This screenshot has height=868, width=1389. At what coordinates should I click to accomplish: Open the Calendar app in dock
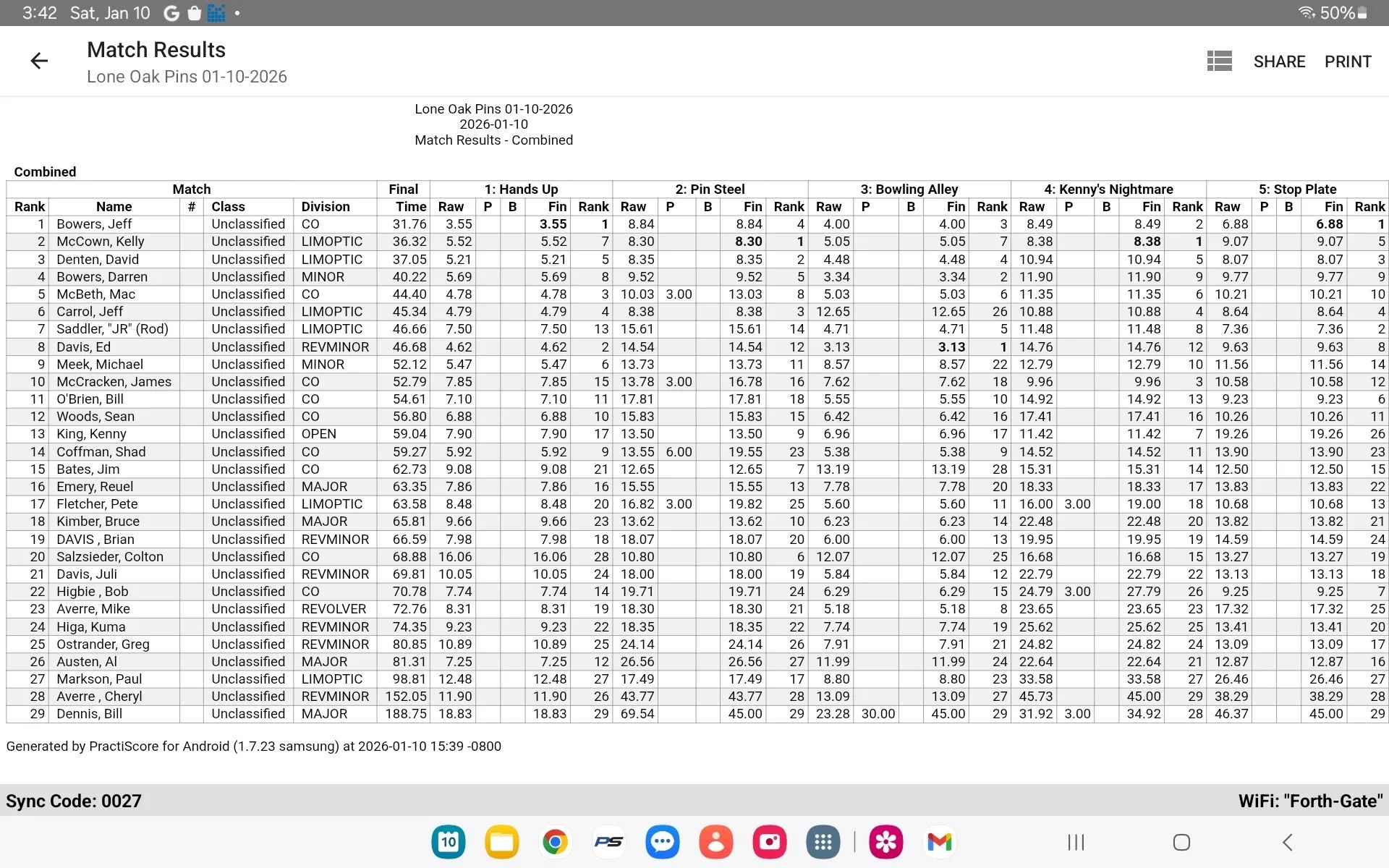(449, 842)
